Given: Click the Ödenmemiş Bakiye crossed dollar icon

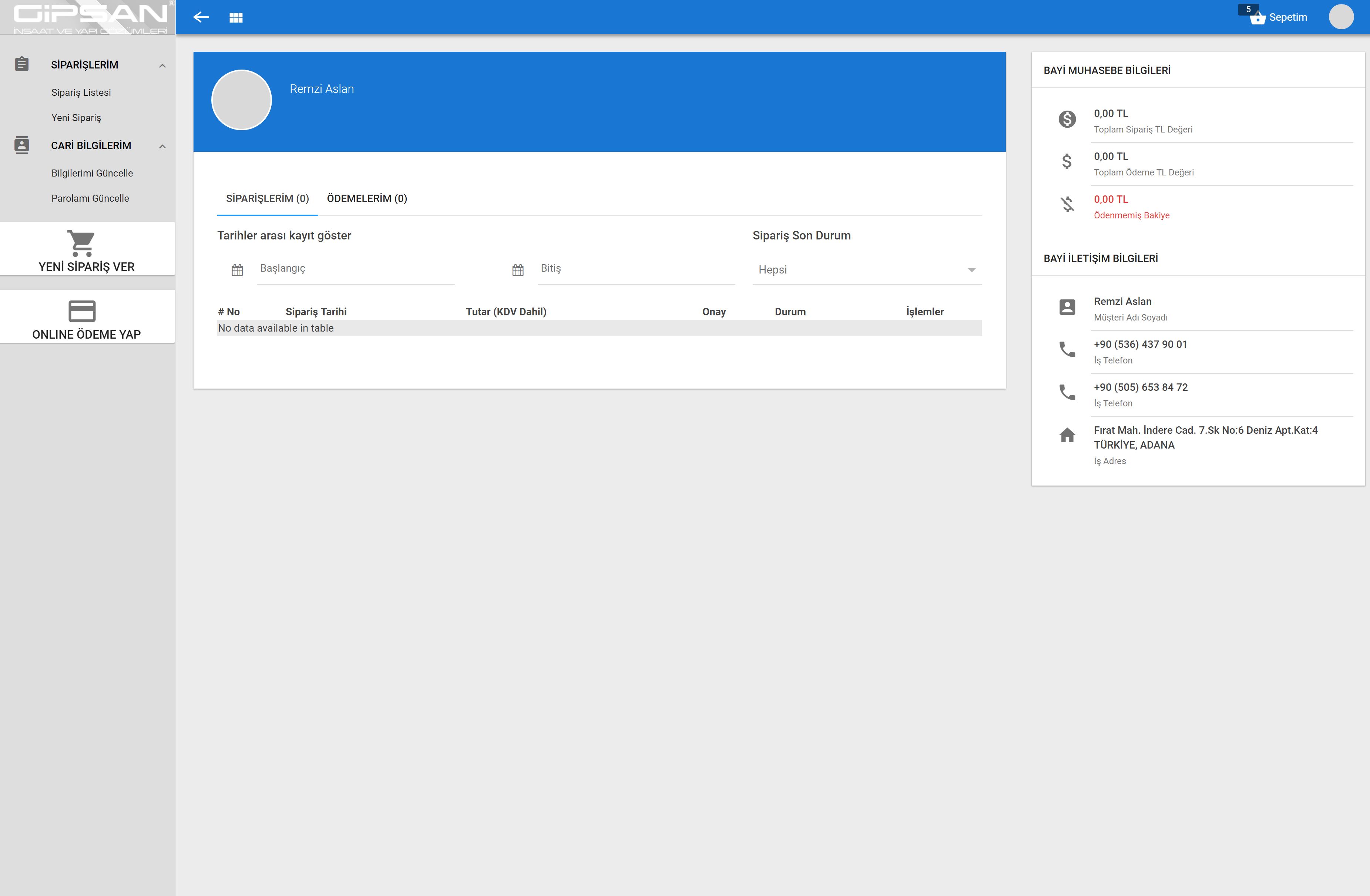Looking at the screenshot, I should [x=1067, y=204].
